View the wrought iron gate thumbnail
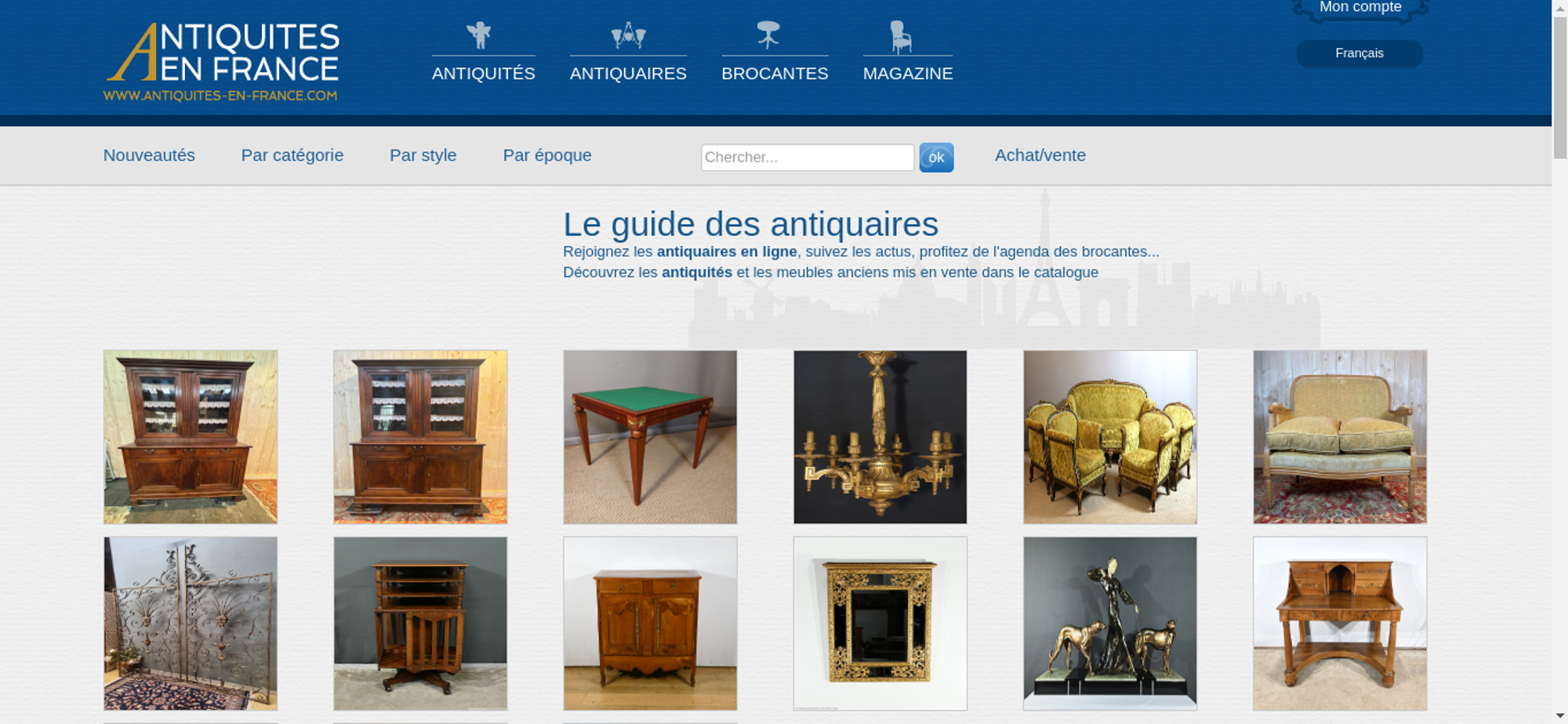The width and height of the screenshot is (1568, 724). (191, 624)
